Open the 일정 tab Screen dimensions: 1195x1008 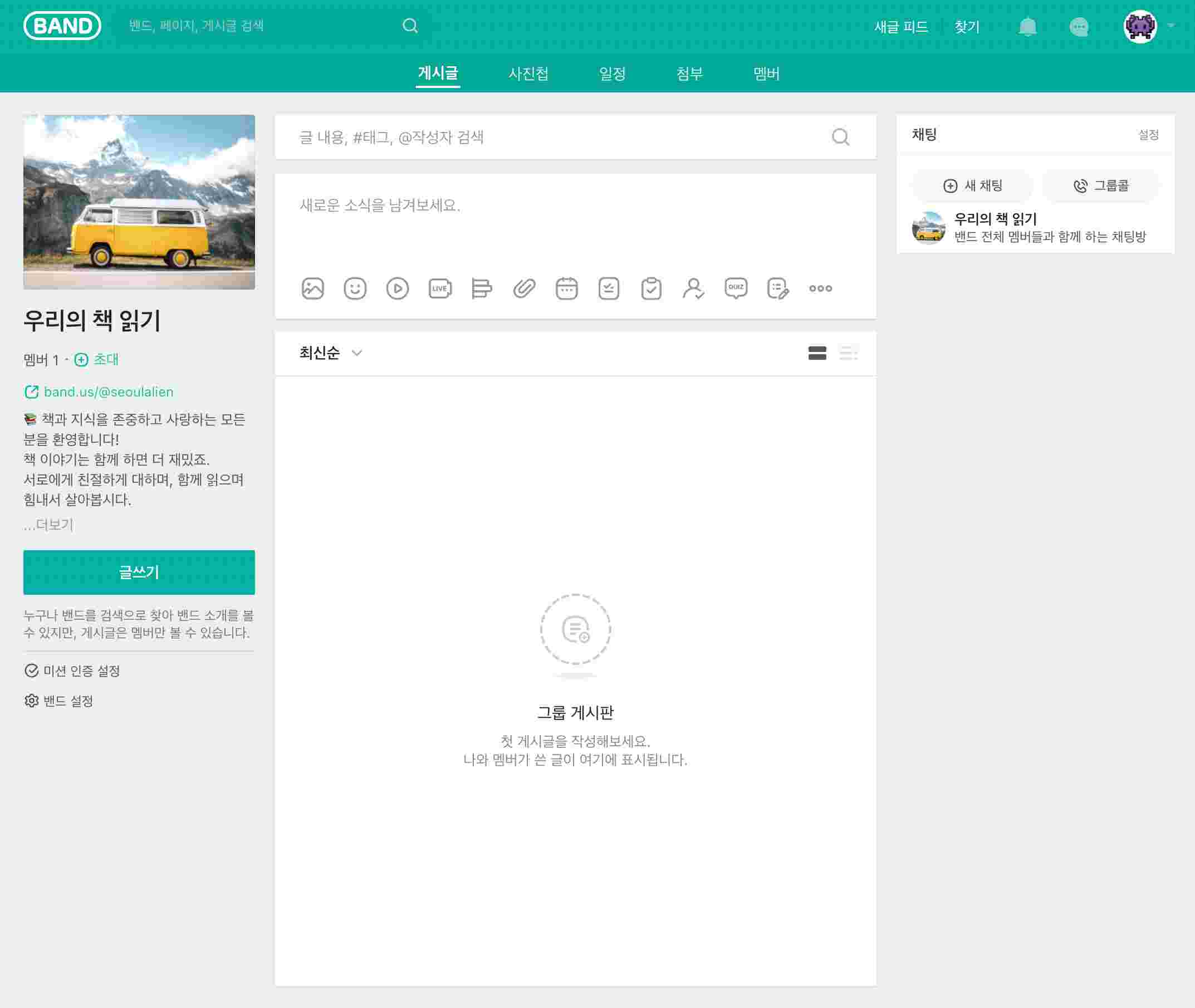click(x=612, y=74)
